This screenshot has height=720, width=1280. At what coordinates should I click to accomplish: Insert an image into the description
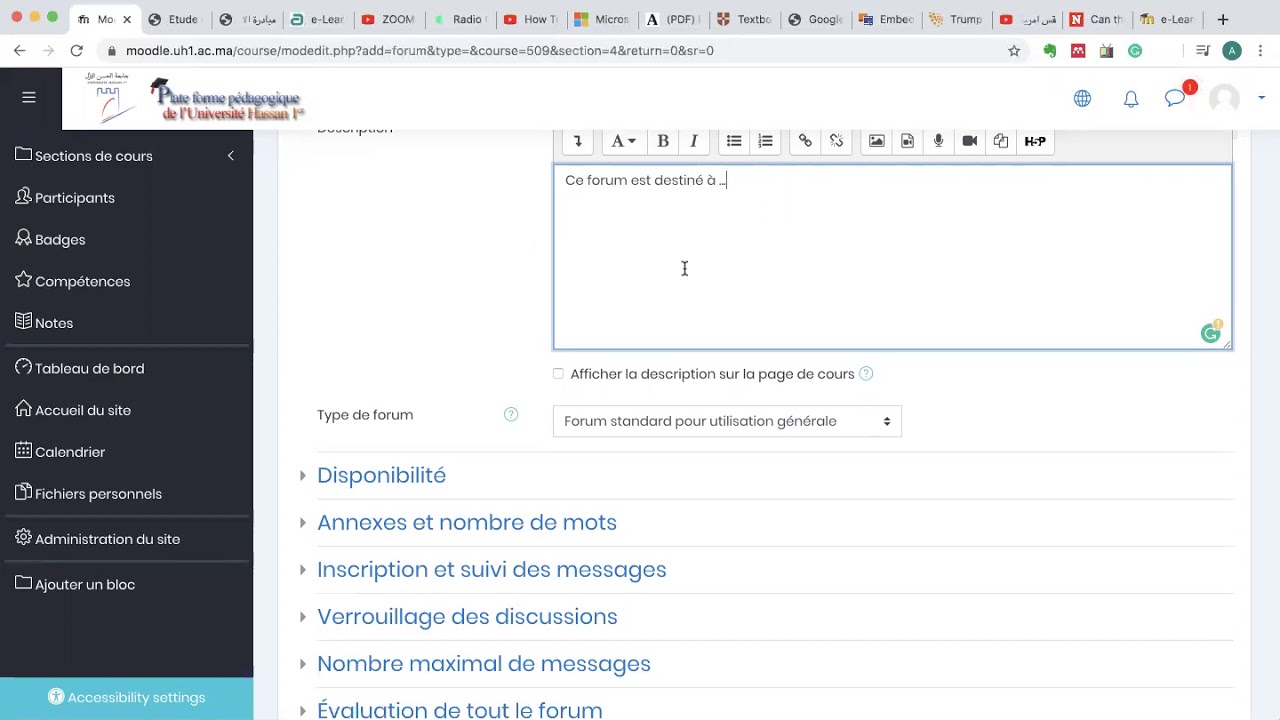point(876,141)
